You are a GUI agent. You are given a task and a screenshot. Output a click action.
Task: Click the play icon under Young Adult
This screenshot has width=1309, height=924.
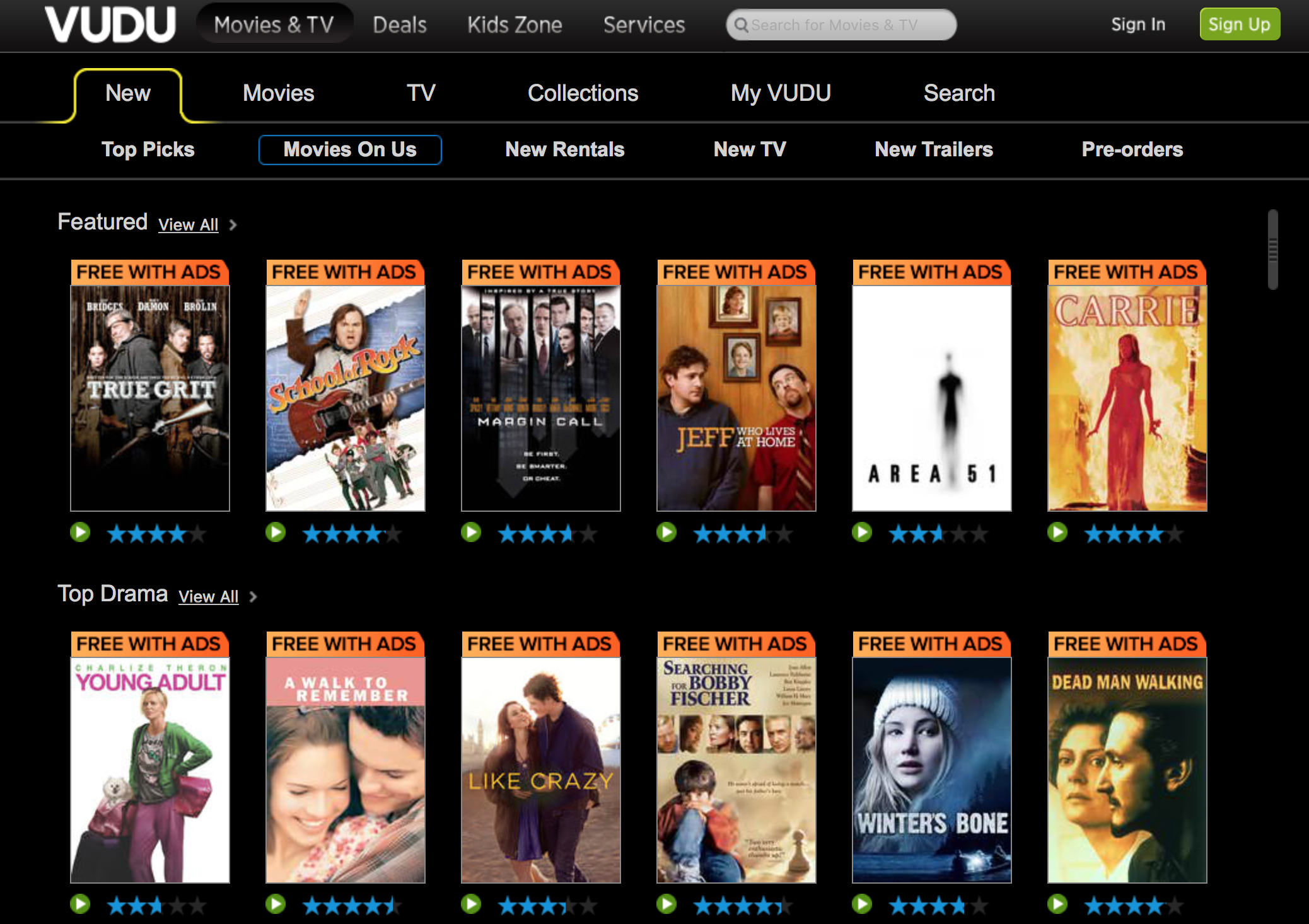(80, 904)
